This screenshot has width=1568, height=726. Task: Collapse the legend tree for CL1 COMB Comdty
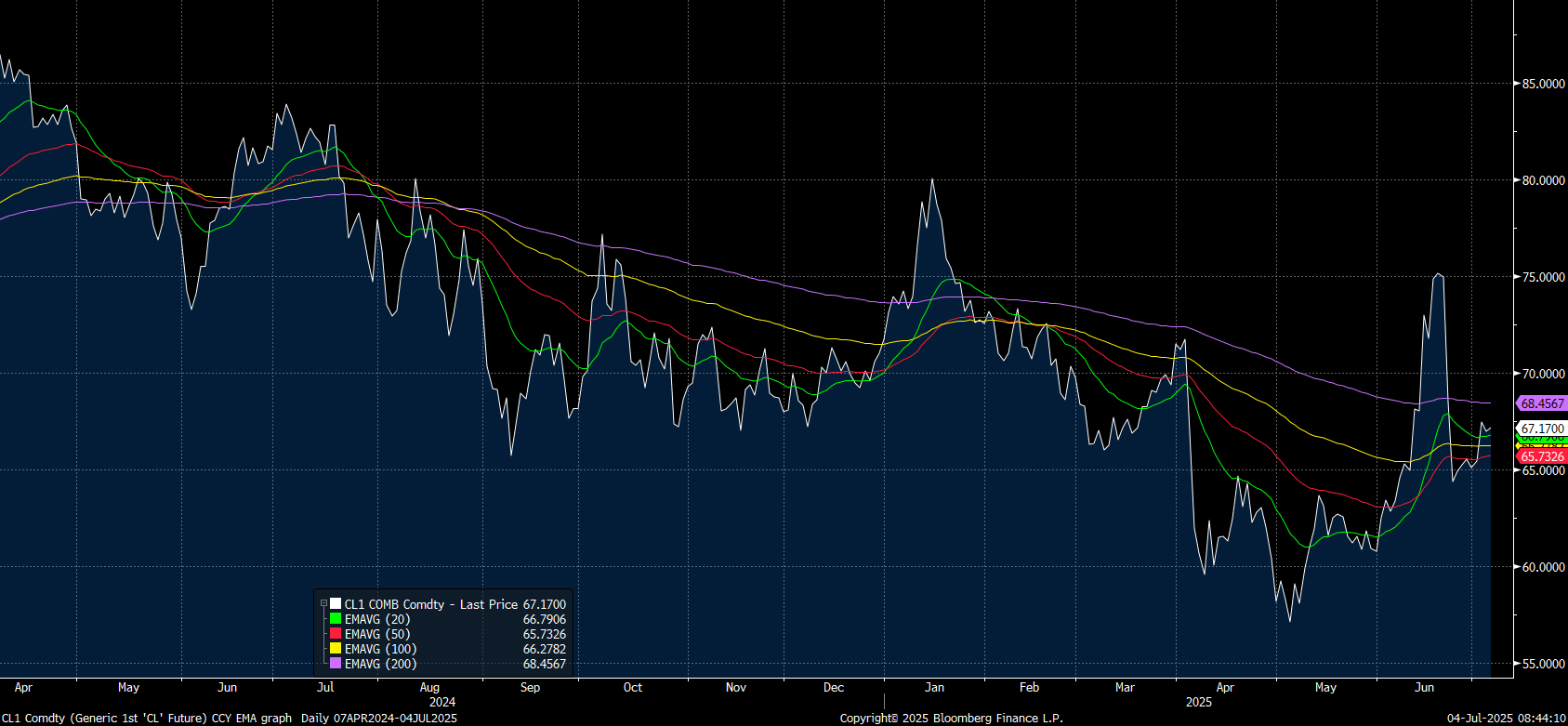pos(323,604)
